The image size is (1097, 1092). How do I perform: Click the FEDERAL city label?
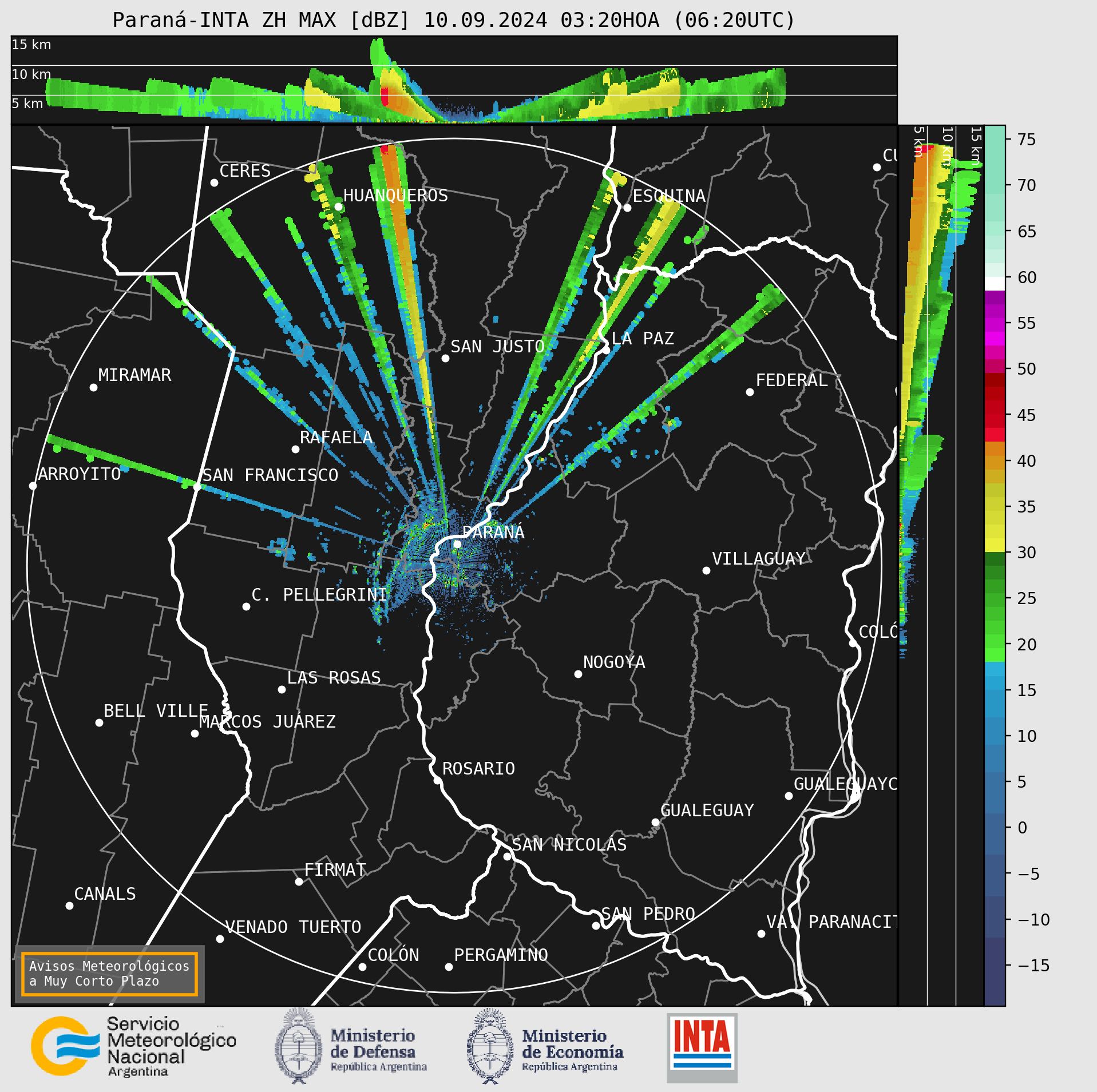coord(792,380)
